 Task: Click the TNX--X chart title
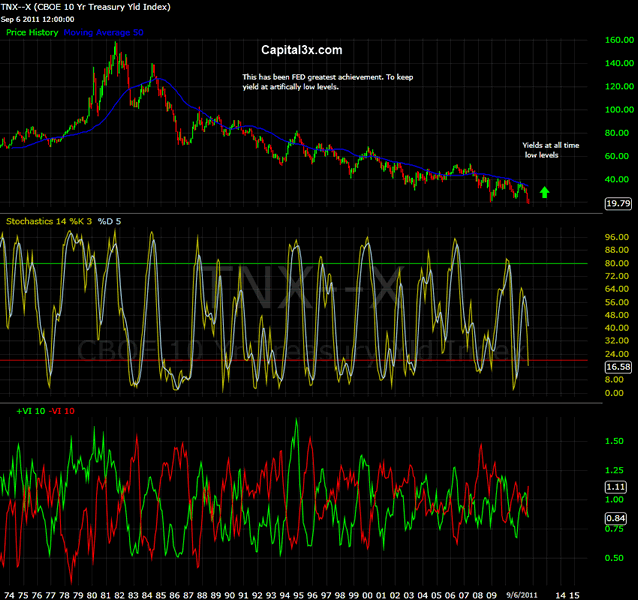click(x=85, y=7)
